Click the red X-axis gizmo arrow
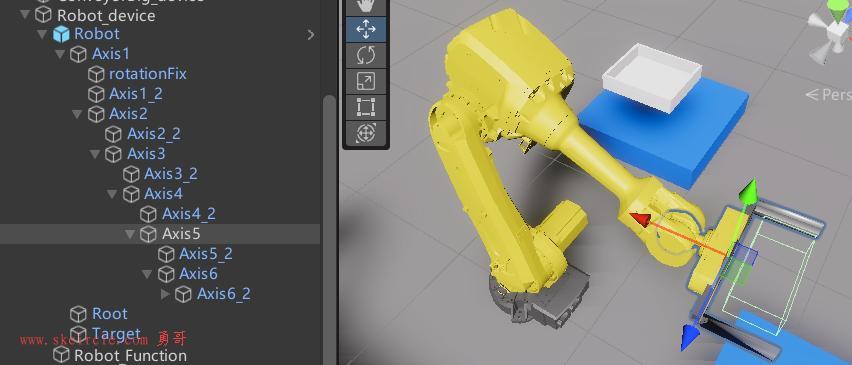The width and height of the screenshot is (852, 365). pyautogui.click(x=640, y=220)
